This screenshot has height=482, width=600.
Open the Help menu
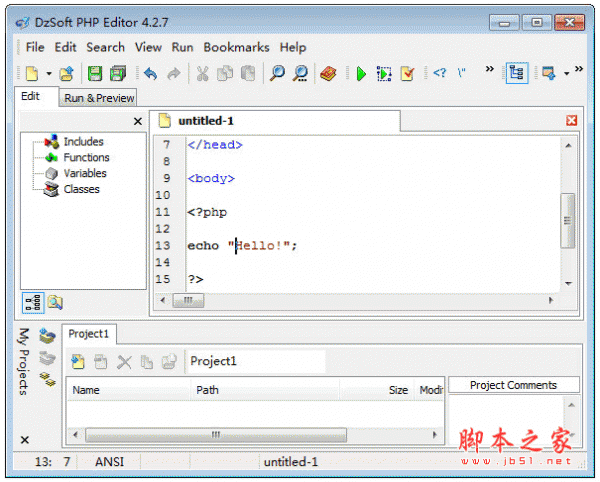pos(293,47)
